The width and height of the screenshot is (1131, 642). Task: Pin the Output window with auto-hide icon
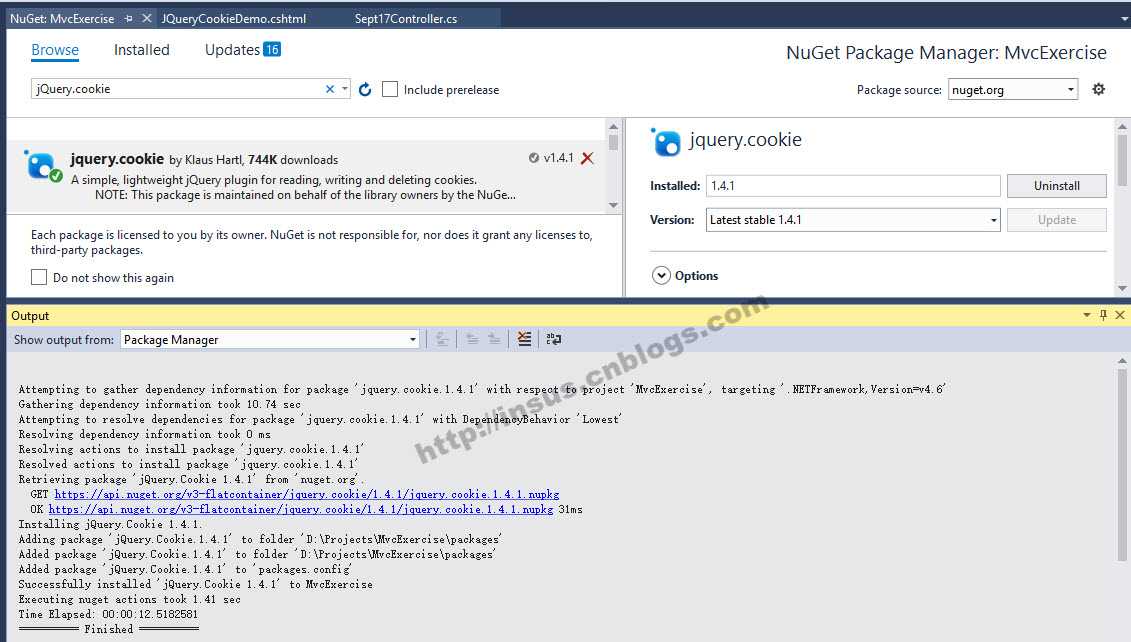point(1103,315)
